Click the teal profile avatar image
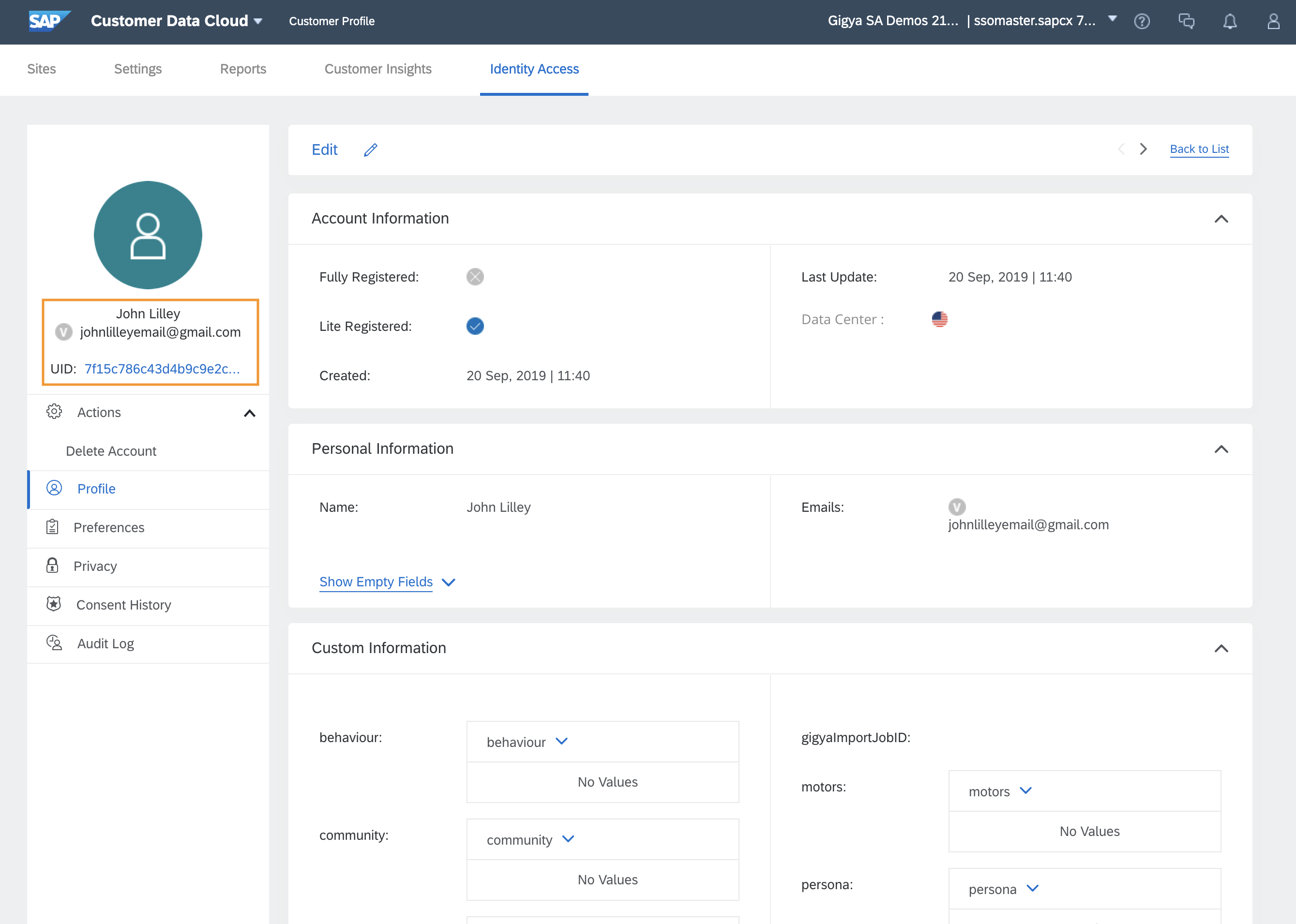Screen dimensions: 1296x924 tap(148, 235)
